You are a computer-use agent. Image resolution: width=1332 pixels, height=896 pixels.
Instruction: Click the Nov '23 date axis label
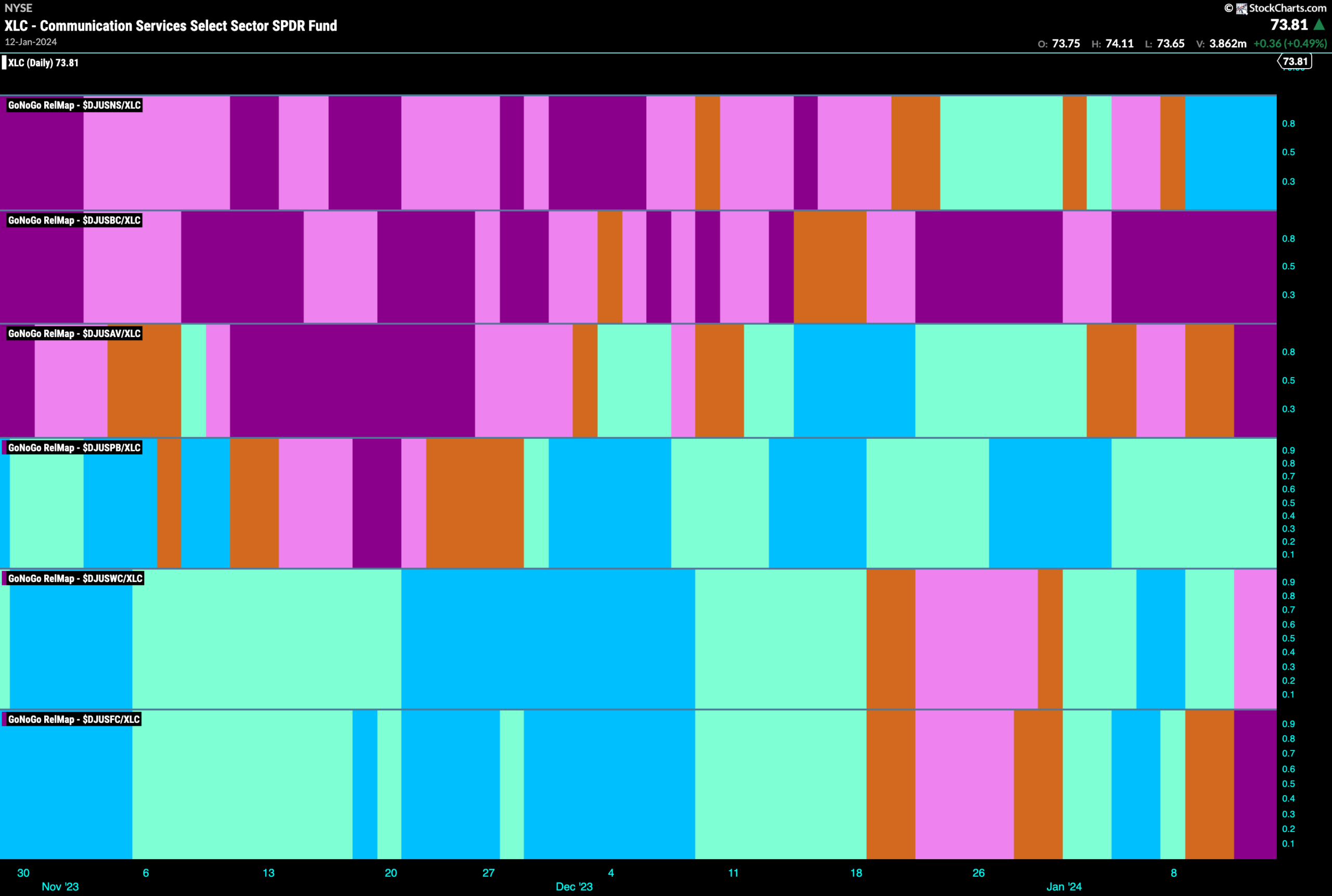[x=60, y=886]
